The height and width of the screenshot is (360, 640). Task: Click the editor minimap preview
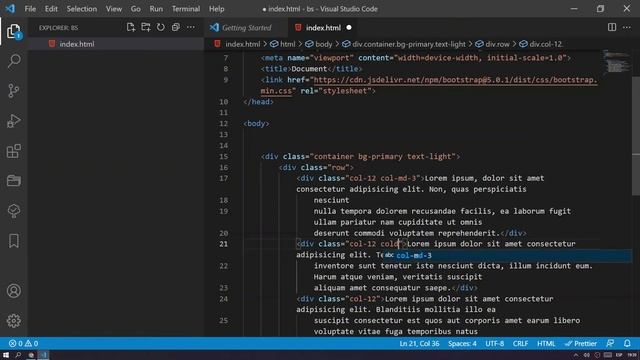[x=617, y=62]
